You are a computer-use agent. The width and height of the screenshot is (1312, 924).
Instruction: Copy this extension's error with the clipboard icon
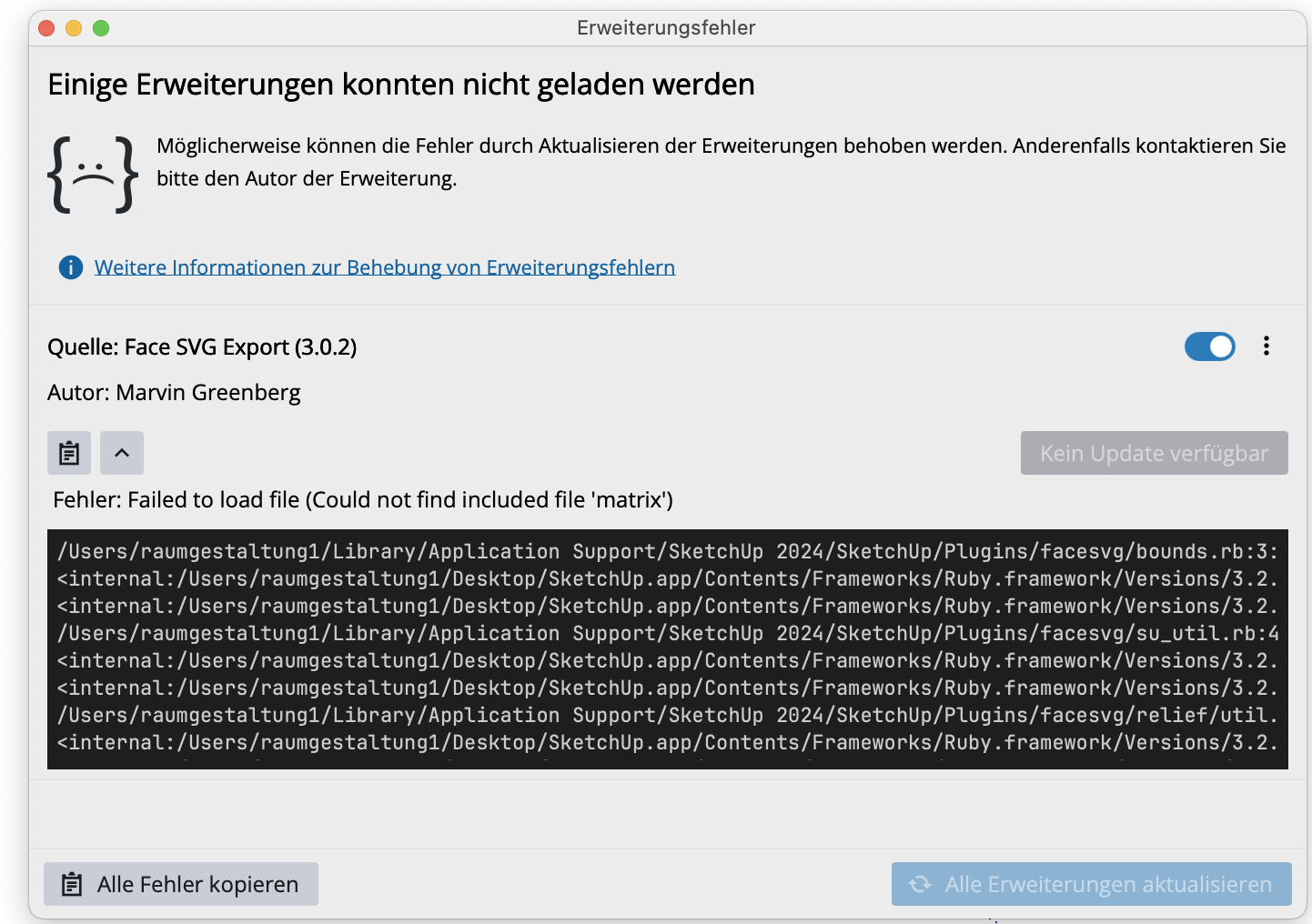point(69,453)
